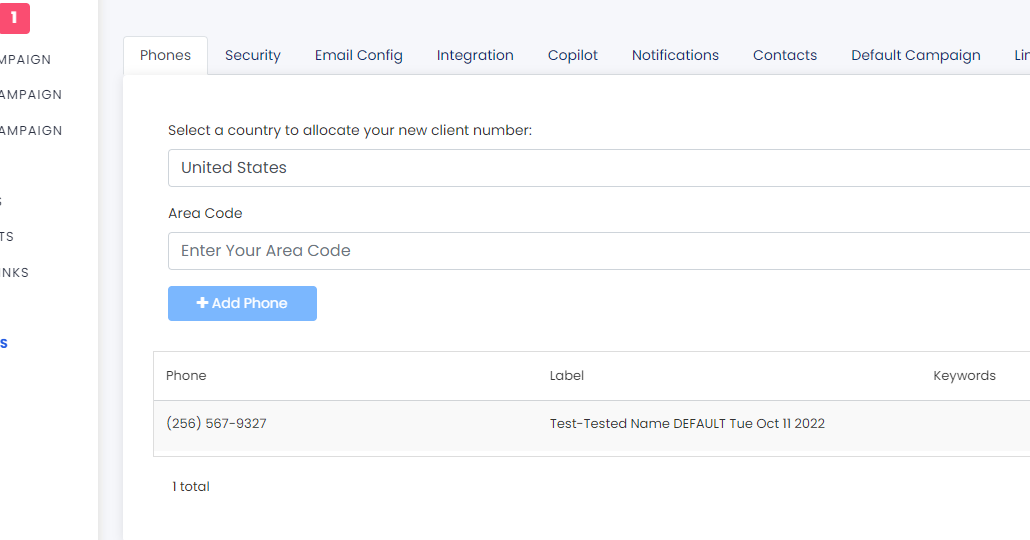Select phone number (256) 567-9327

pyautogui.click(x=217, y=424)
